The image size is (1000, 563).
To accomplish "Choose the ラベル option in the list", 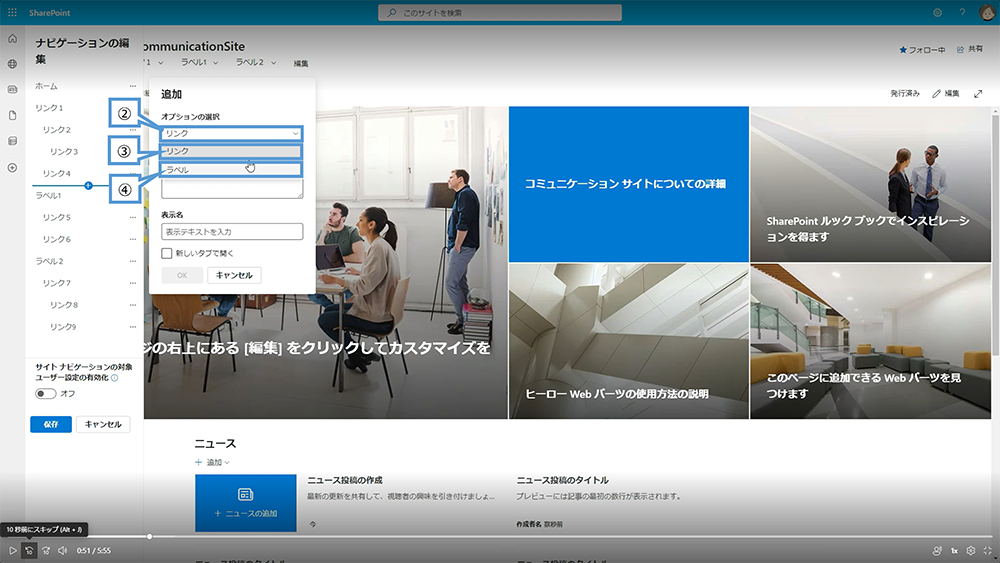I will [232, 170].
